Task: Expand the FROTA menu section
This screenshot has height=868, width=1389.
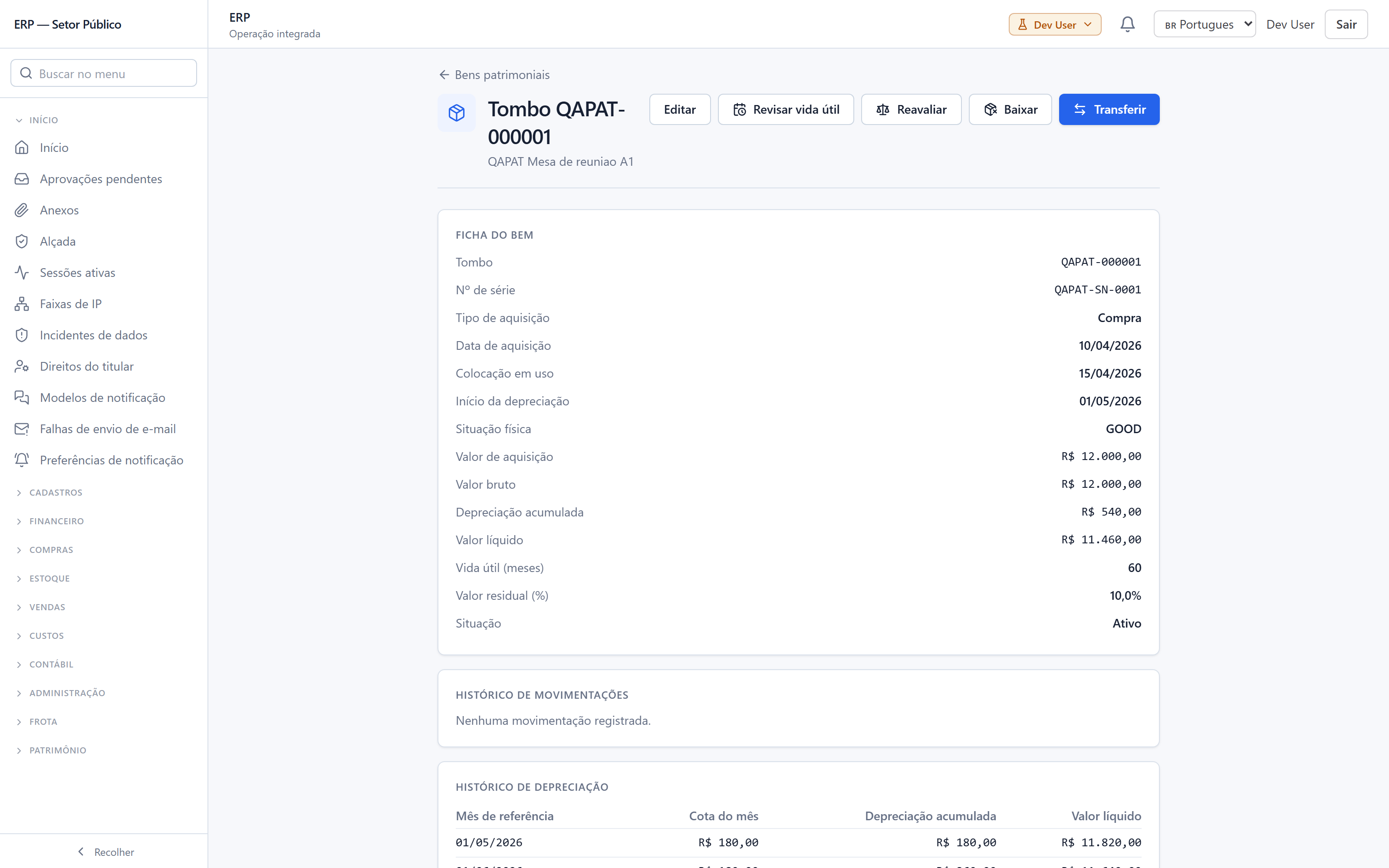Action: click(37, 722)
